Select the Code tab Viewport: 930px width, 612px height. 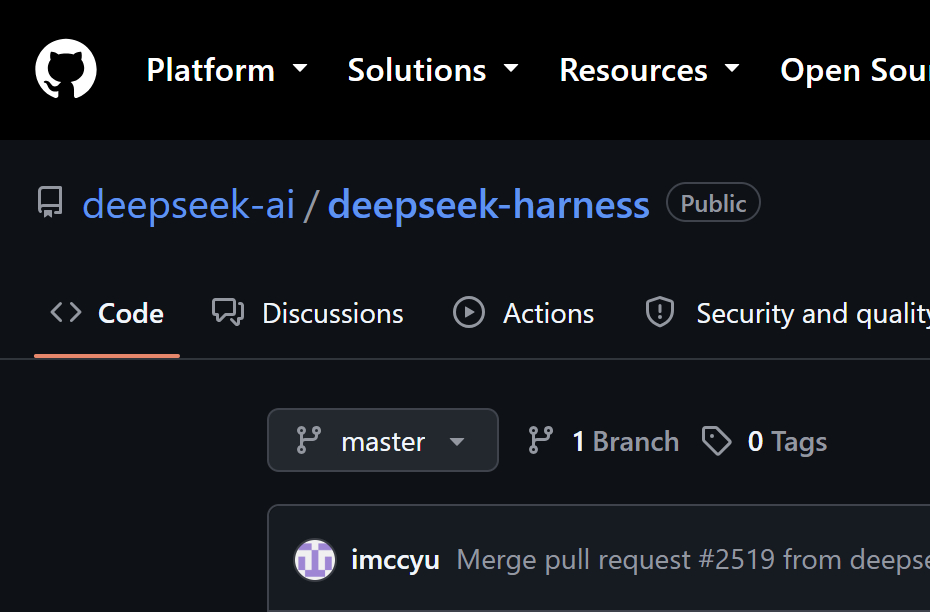[107, 313]
